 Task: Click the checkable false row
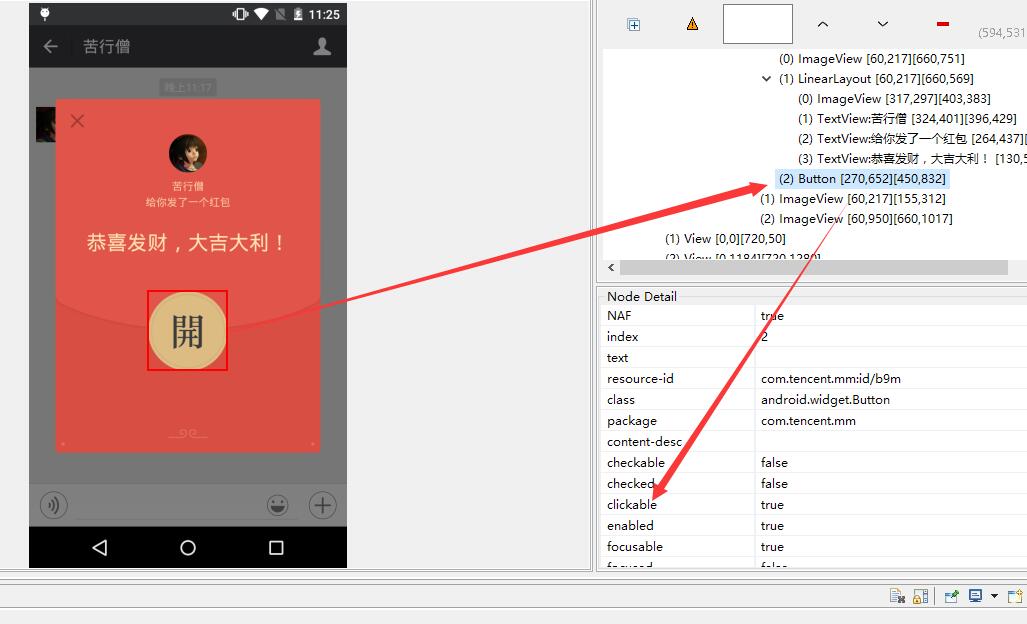[813, 462]
